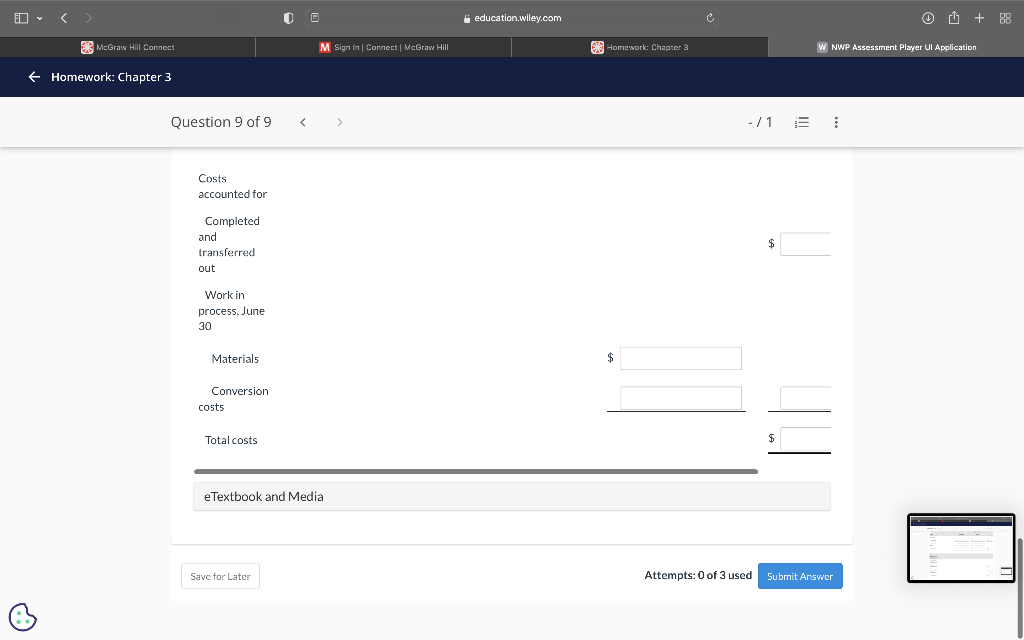Image resolution: width=1024 pixels, height=640 pixels.
Task: Open the cookie preferences icon
Action: coord(23,617)
